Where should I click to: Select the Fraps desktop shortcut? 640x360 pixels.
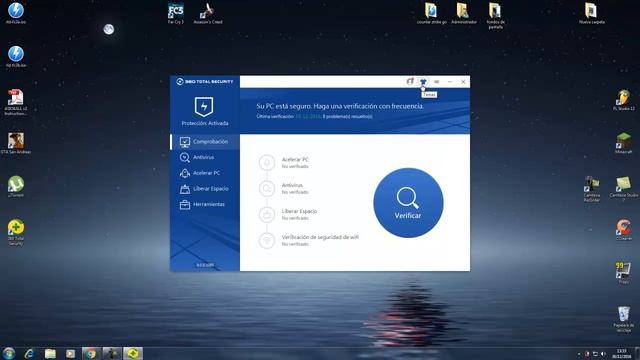tap(624, 273)
